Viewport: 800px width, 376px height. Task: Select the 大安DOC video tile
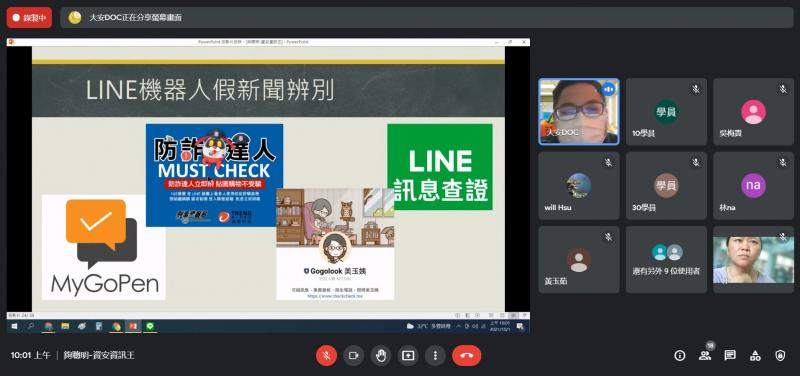point(579,112)
